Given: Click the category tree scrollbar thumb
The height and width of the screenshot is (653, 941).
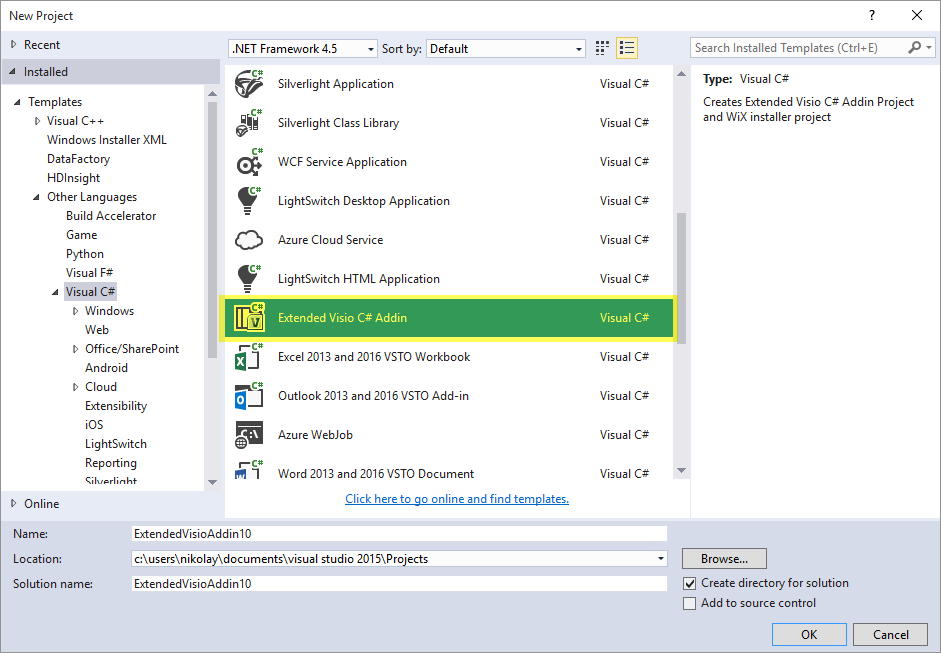Looking at the screenshot, I should [212, 230].
